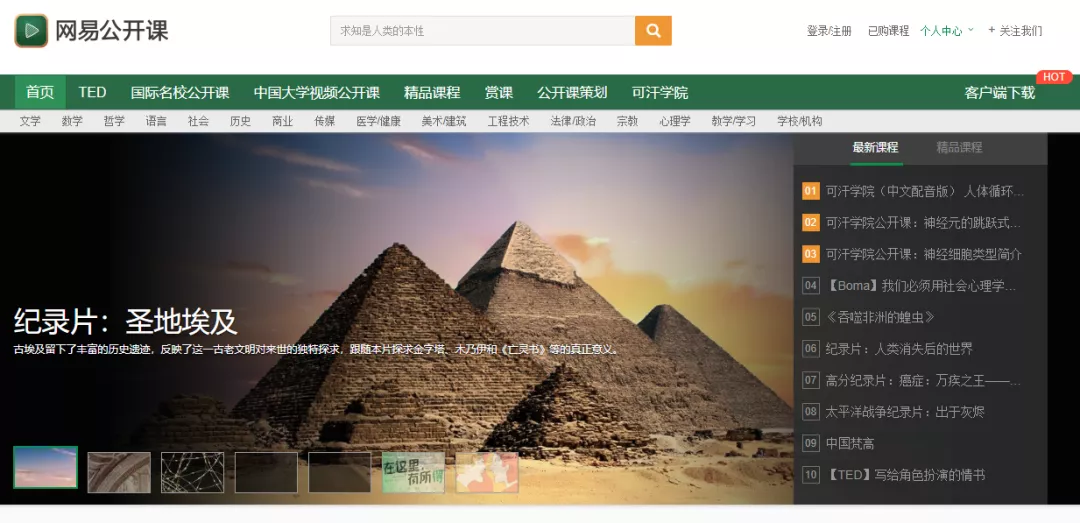The image size is (1080, 523).
Task: Open the TED navigation item
Action: coord(92,92)
